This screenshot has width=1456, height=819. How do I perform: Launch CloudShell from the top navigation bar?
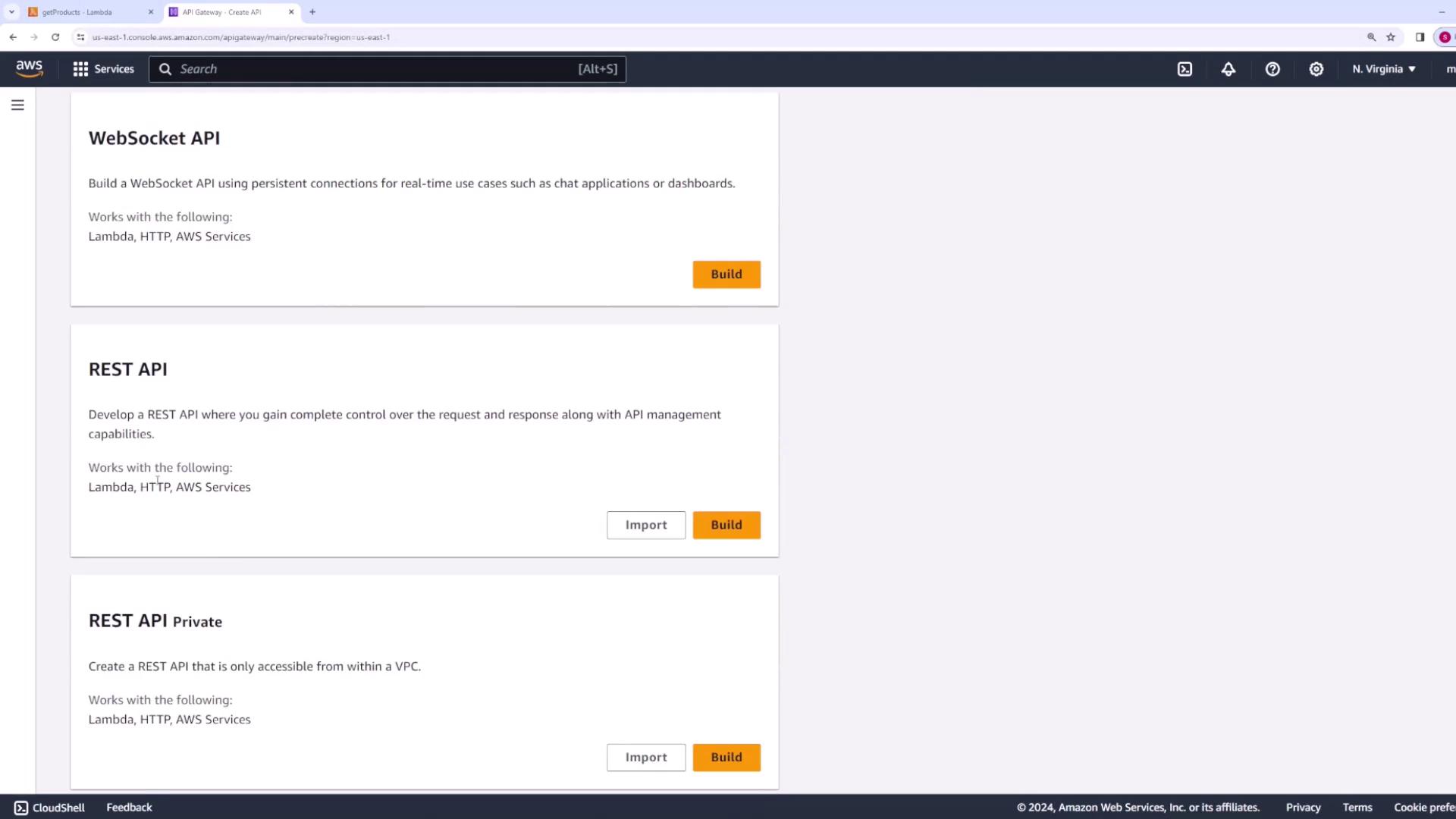[1185, 69]
